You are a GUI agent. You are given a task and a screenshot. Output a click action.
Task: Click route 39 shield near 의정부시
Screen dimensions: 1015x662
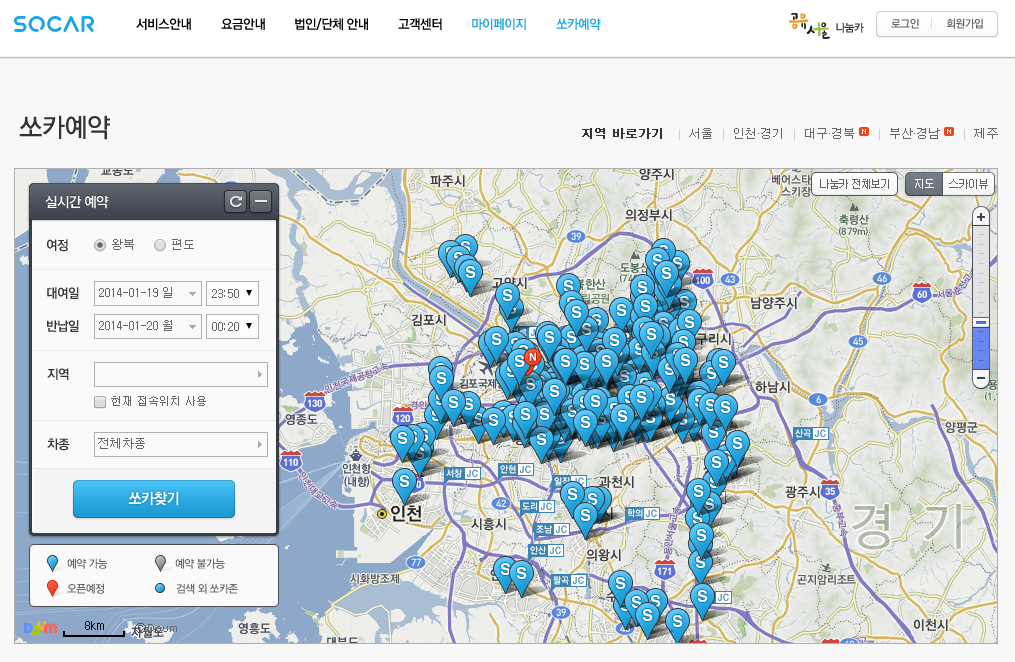pyautogui.click(x=576, y=236)
